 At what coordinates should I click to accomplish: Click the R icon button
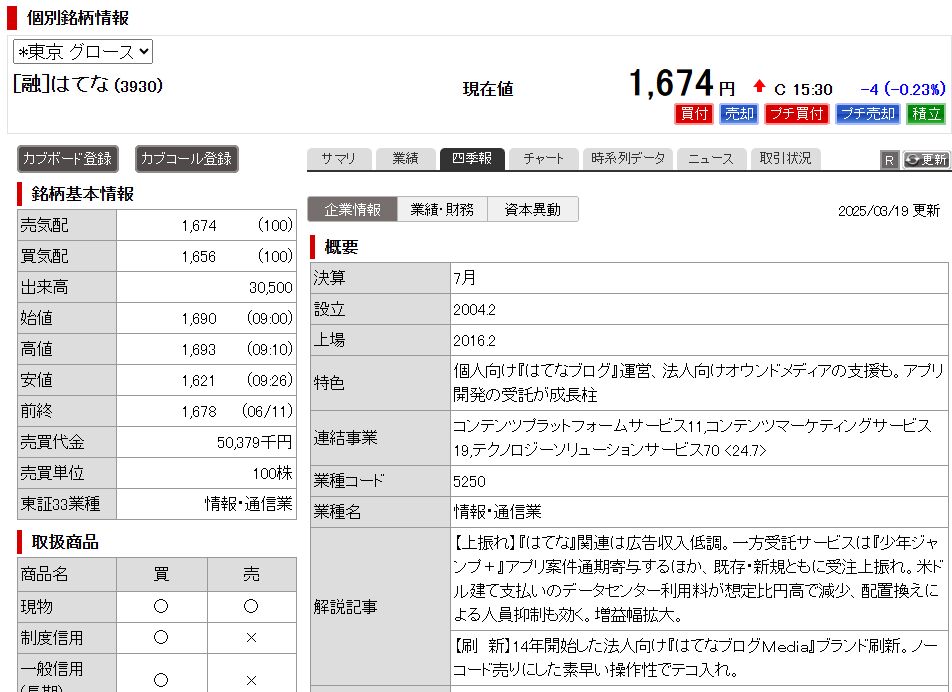pyautogui.click(x=889, y=160)
